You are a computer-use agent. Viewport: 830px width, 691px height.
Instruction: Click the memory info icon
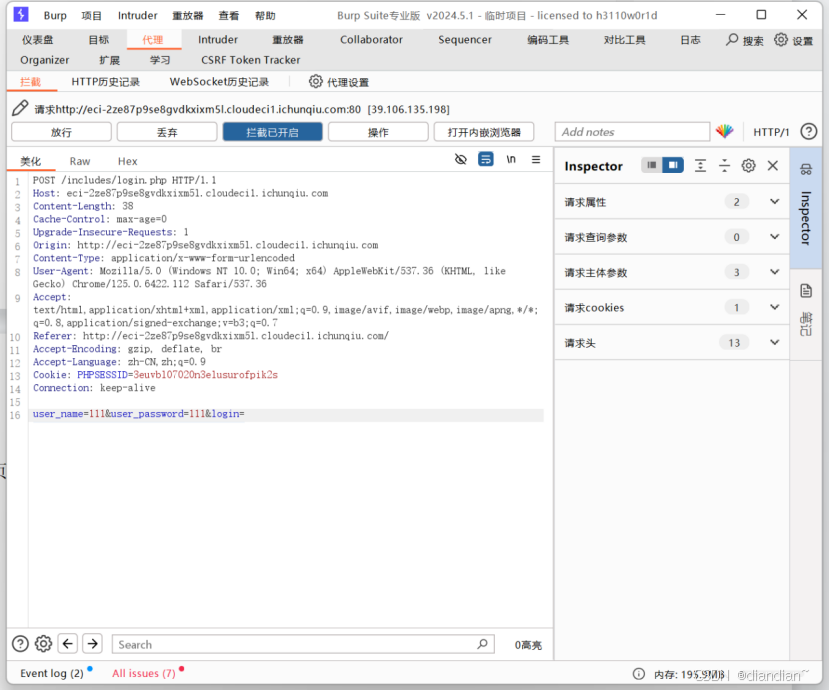pyautogui.click(x=639, y=674)
